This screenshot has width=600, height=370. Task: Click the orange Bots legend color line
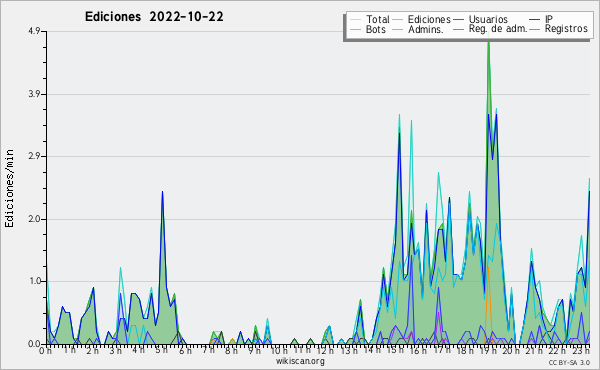point(356,29)
